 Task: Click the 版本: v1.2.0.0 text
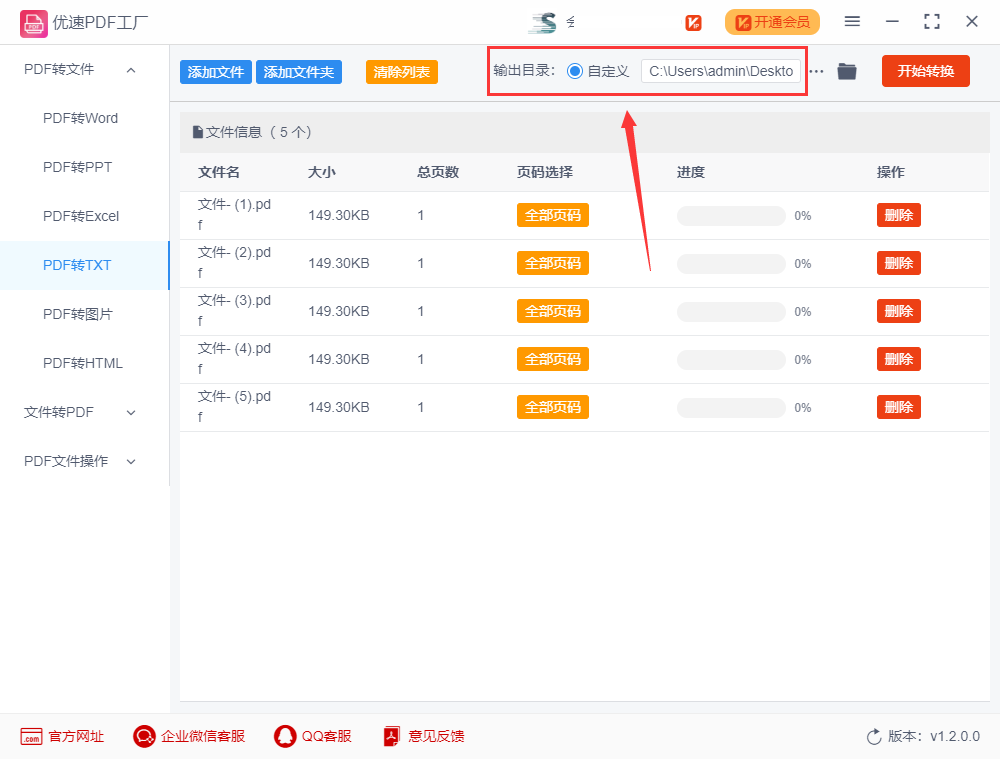934,736
